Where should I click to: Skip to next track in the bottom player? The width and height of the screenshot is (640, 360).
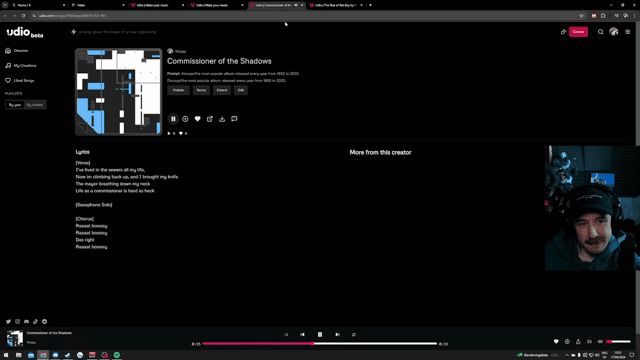pyautogui.click(x=338, y=335)
